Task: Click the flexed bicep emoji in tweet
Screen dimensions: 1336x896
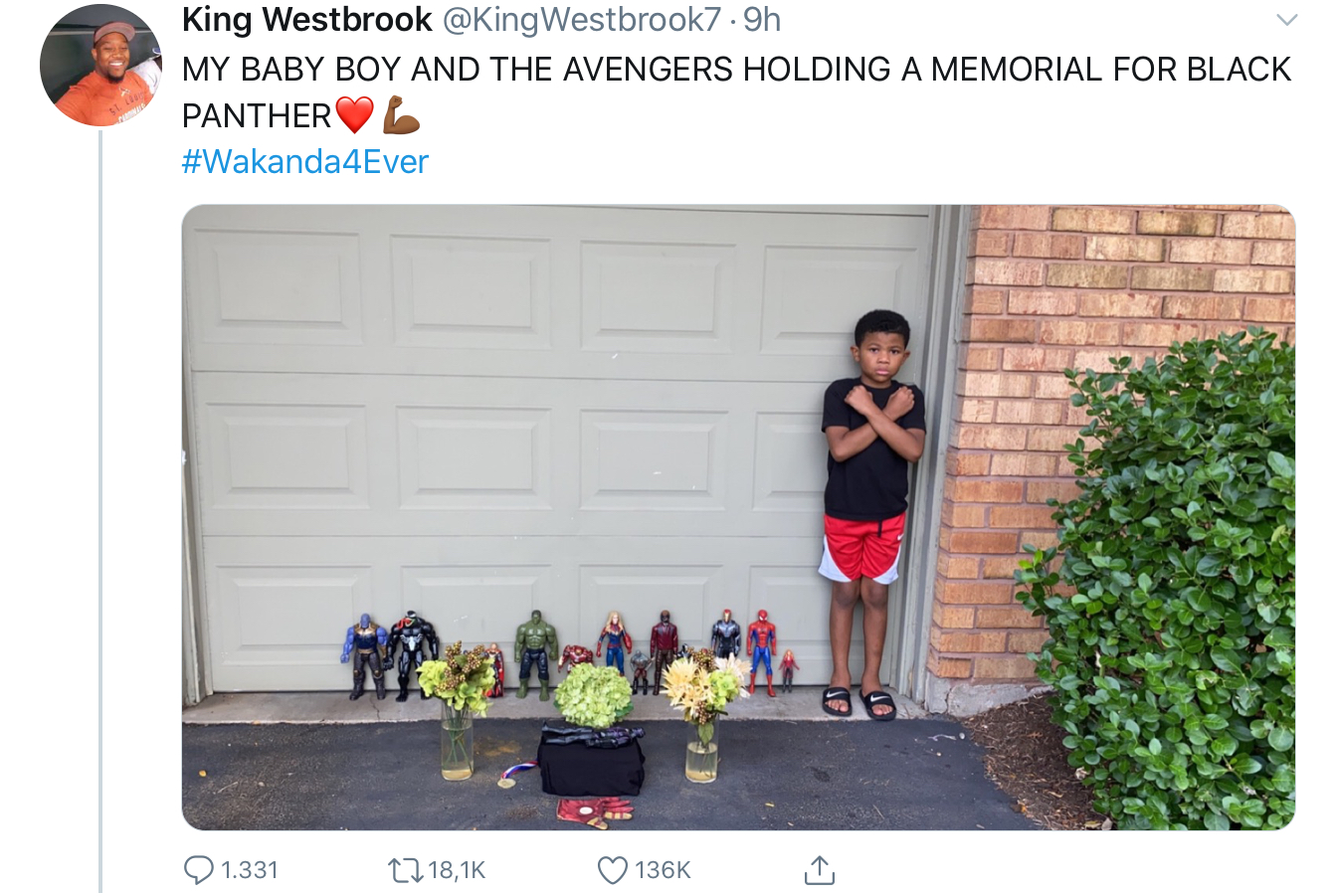Action: (401, 115)
